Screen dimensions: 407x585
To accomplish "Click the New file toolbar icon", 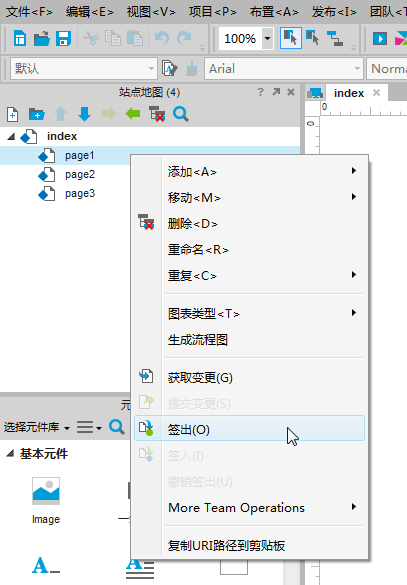I will click(x=20, y=38).
